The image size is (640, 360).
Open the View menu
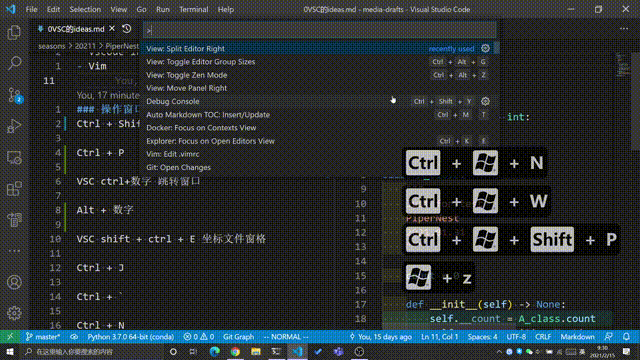[118, 9]
